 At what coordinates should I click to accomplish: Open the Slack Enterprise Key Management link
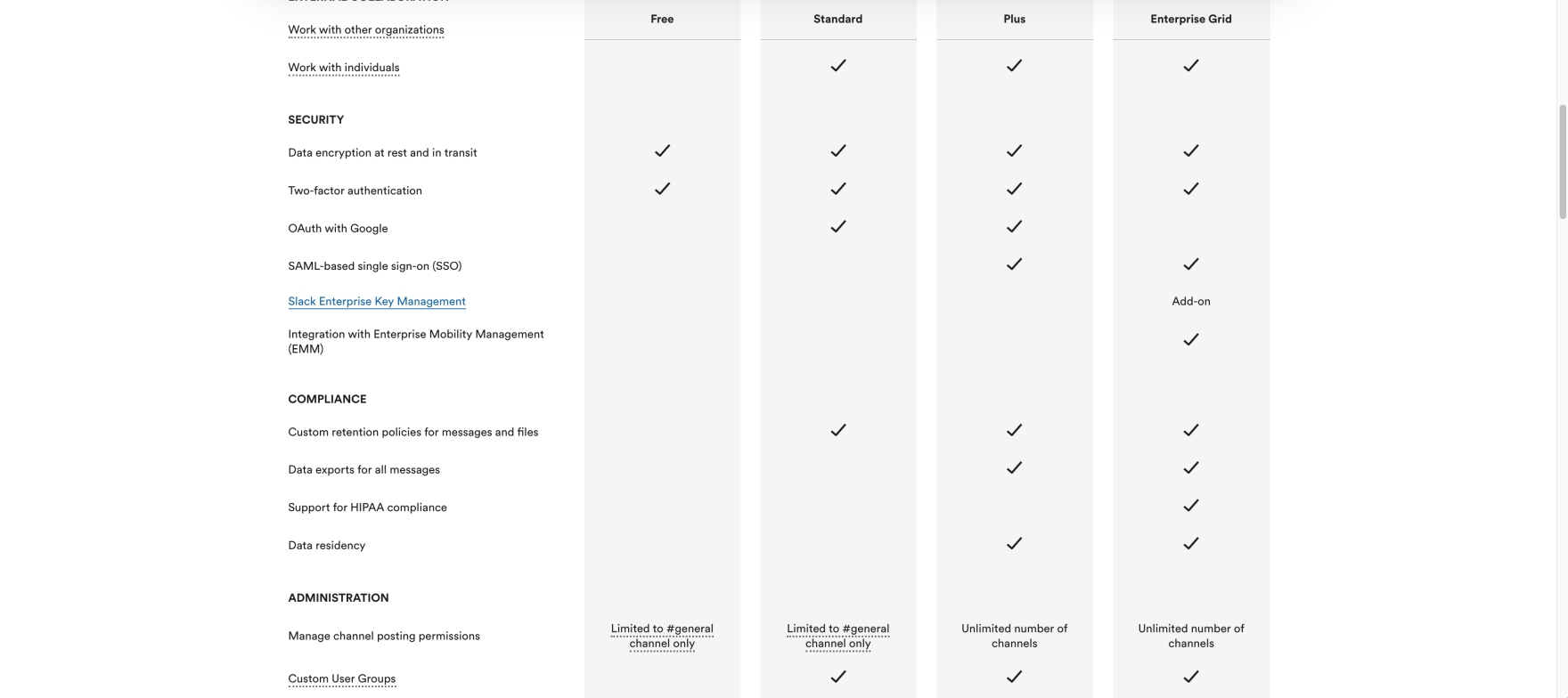[x=376, y=302]
